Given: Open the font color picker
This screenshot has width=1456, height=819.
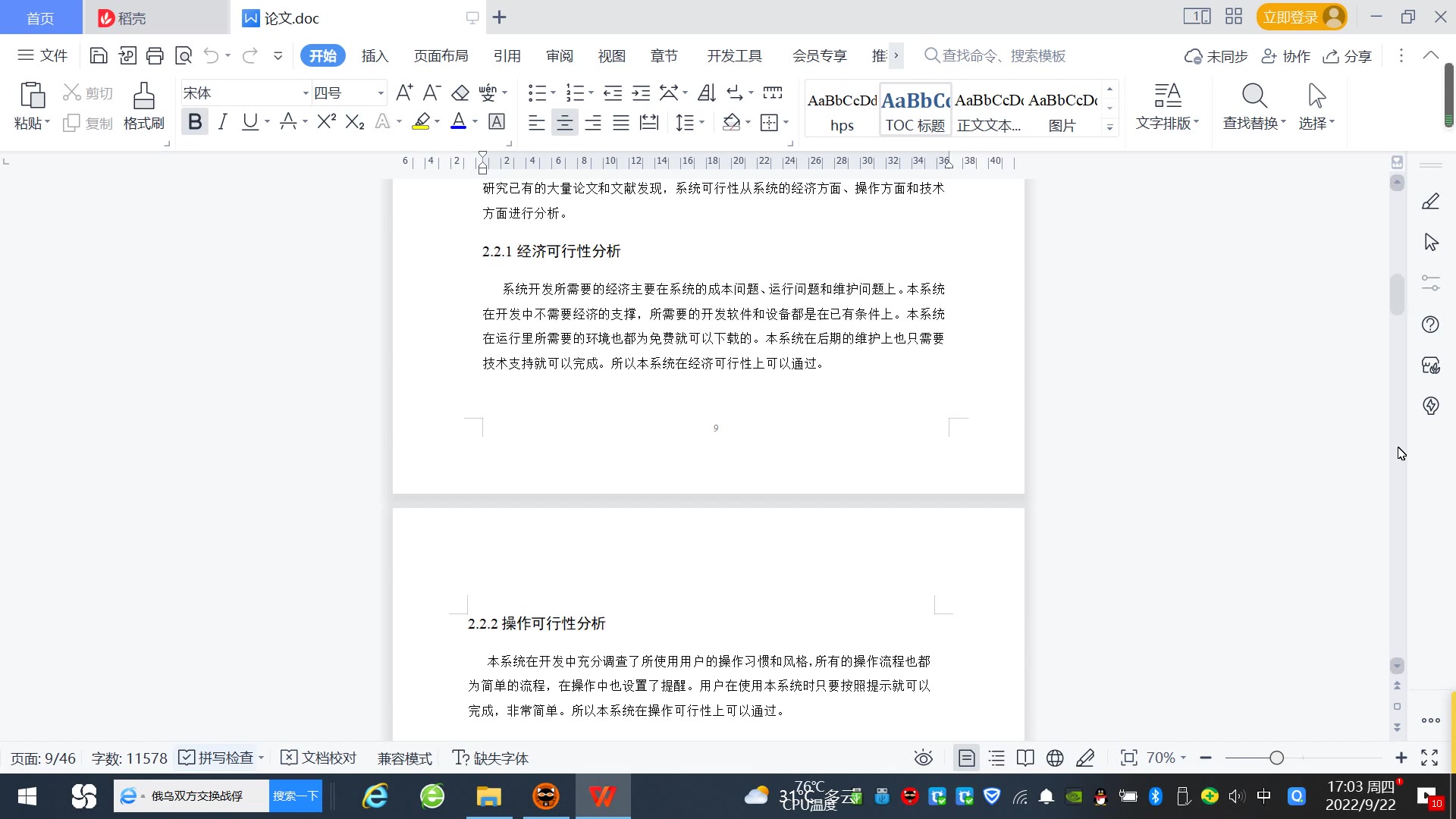Looking at the screenshot, I should pos(475,121).
